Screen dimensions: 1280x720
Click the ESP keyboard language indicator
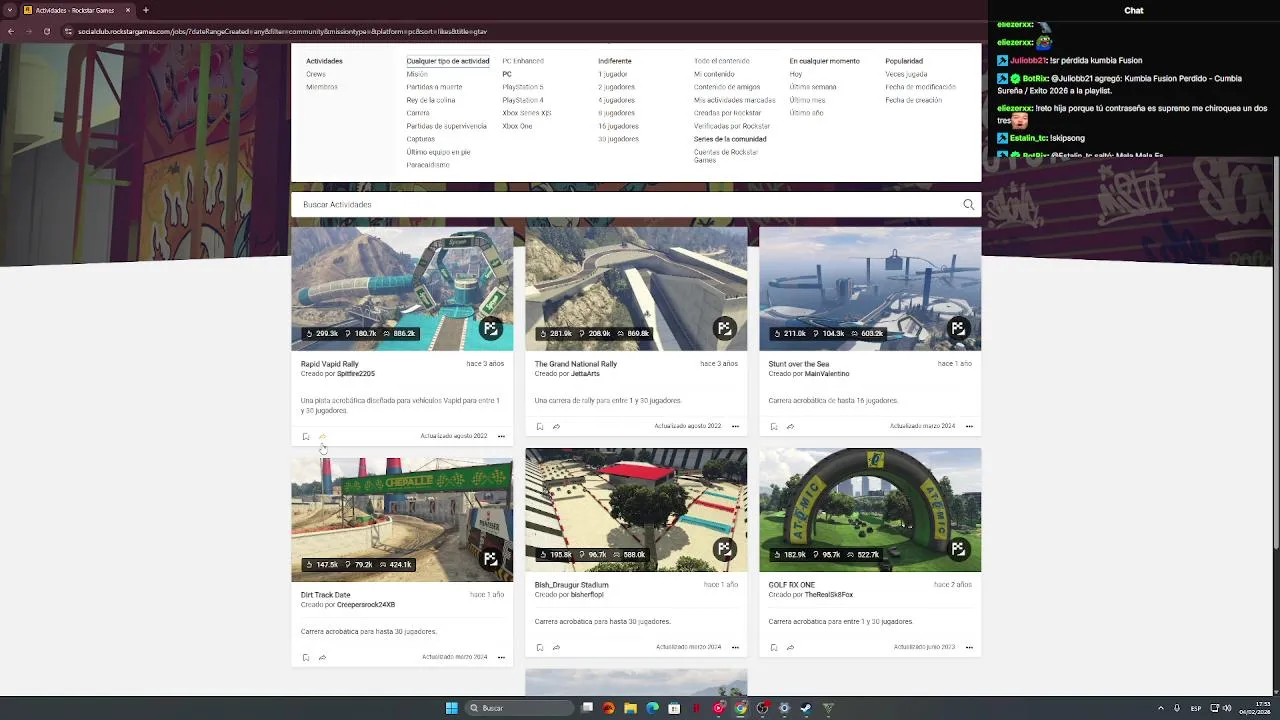click(x=1196, y=708)
